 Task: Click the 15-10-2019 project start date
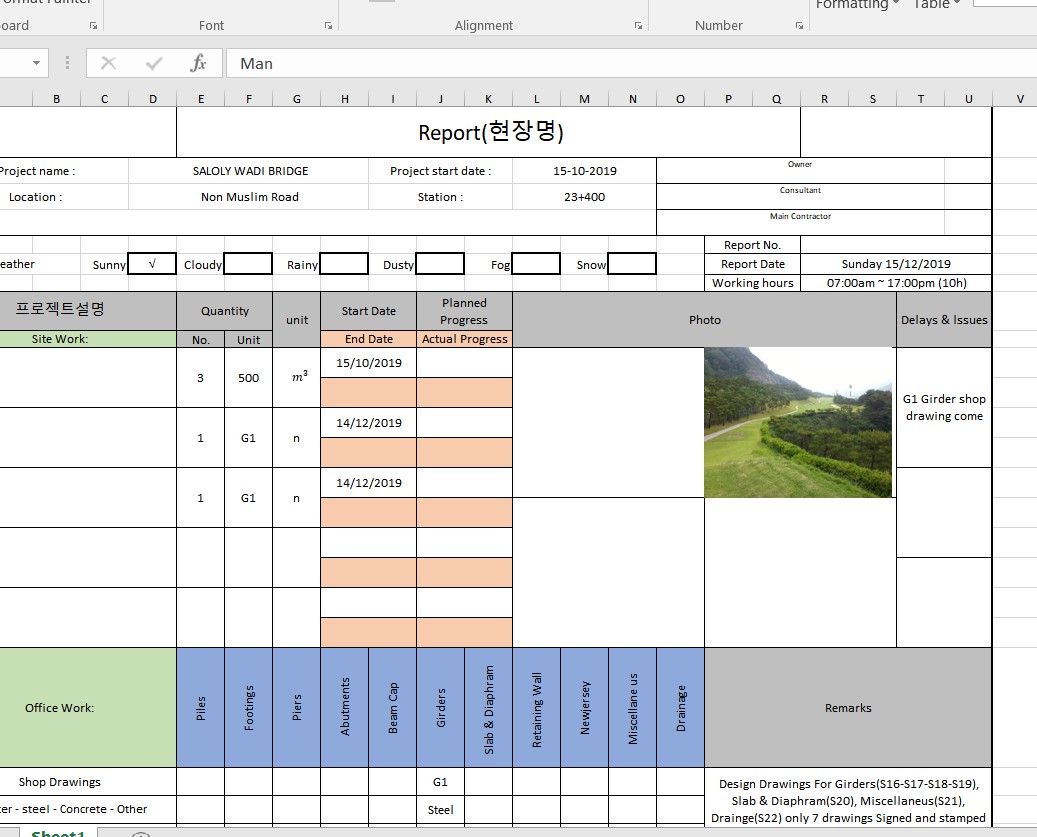pos(585,171)
